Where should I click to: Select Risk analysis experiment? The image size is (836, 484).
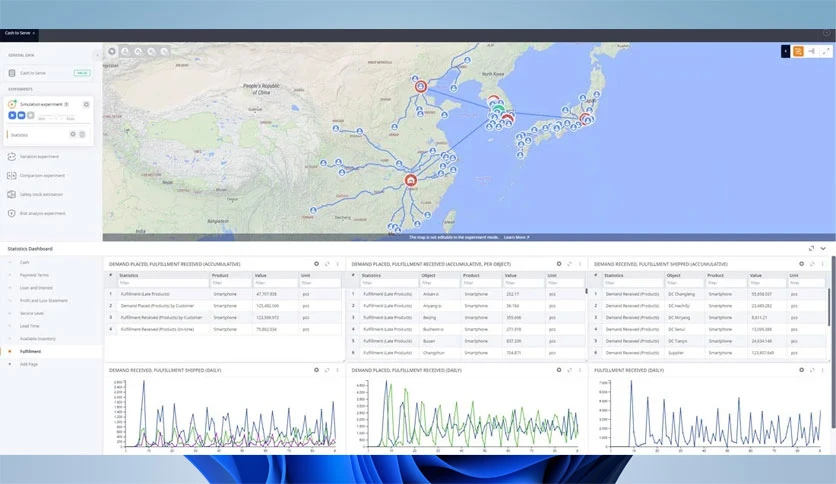click(43, 213)
